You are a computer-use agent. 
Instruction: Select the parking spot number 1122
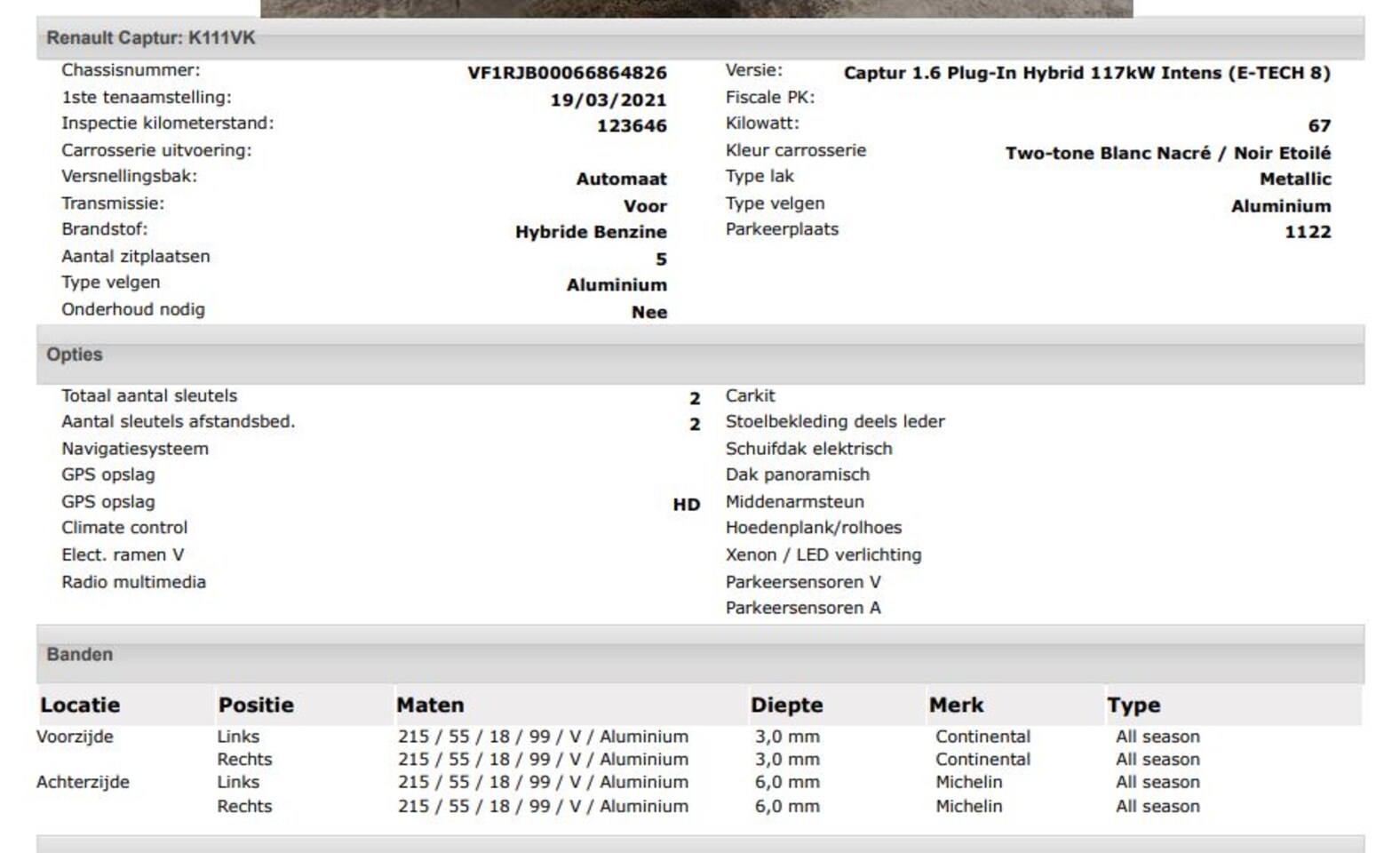(1307, 232)
